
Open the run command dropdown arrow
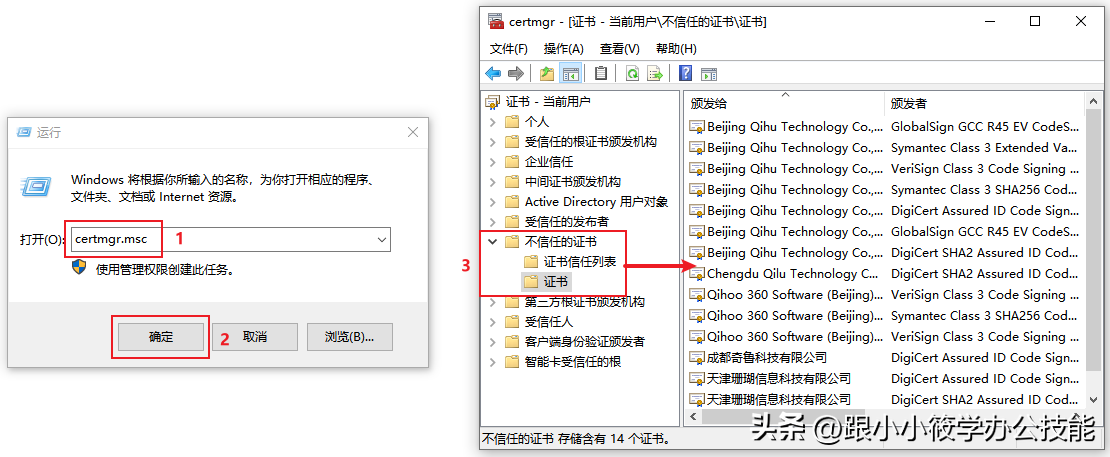pyautogui.click(x=382, y=240)
